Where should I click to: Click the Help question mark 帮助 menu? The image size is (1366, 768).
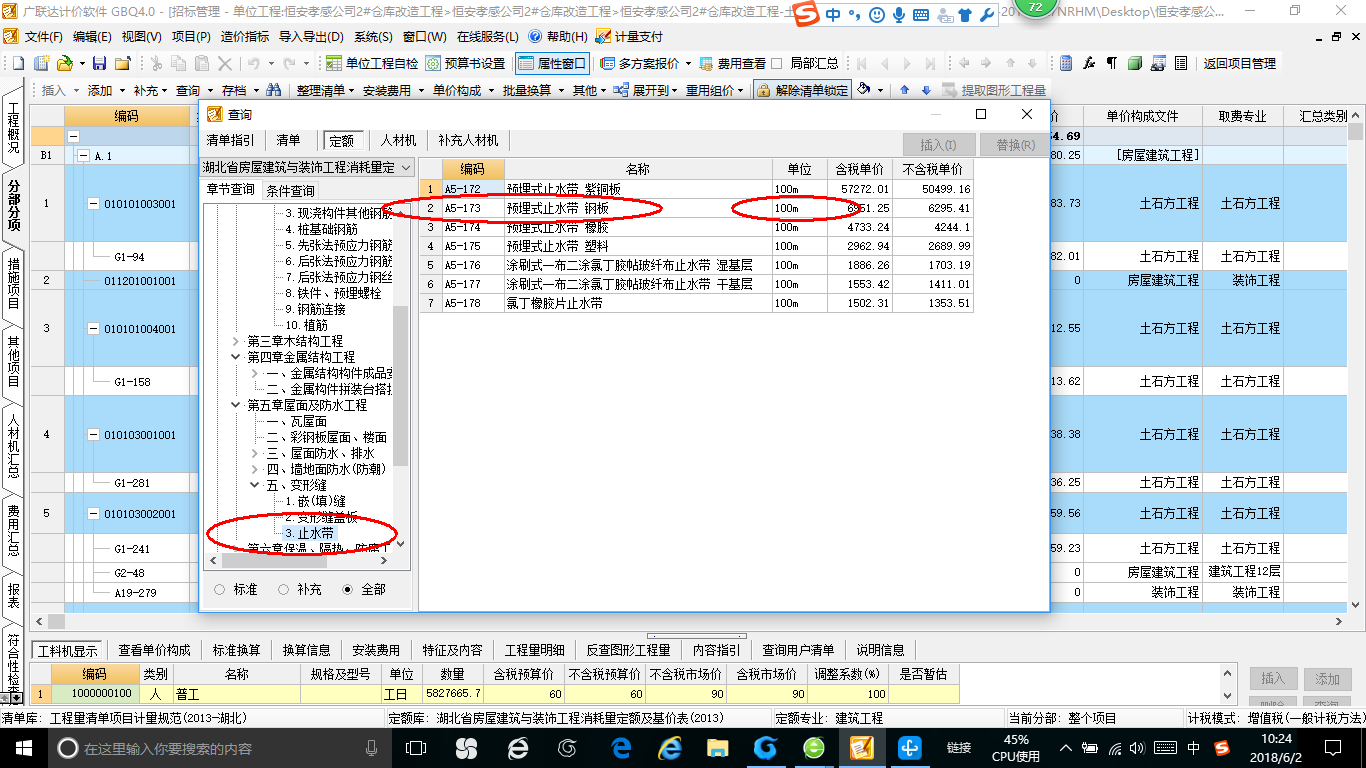pos(558,36)
